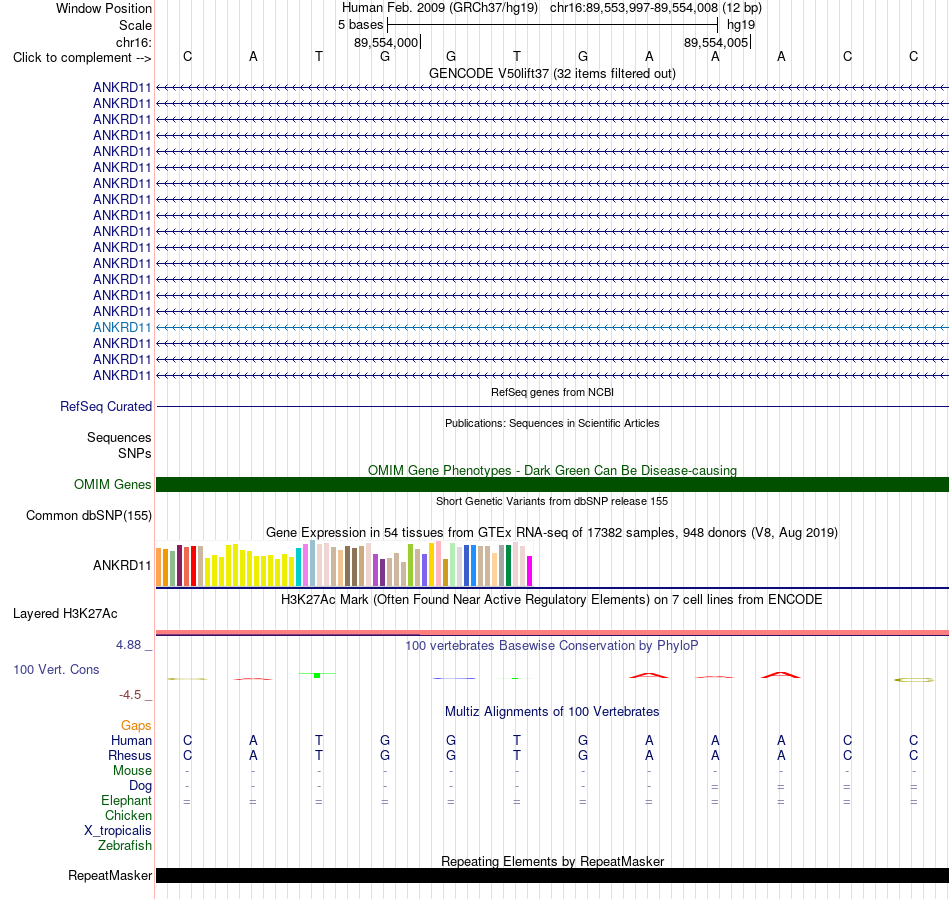The image size is (950, 899).
Task: Open Publications: Sequences in Scientific Articles title
Action: pyautogui.click(x=552, y=423)
